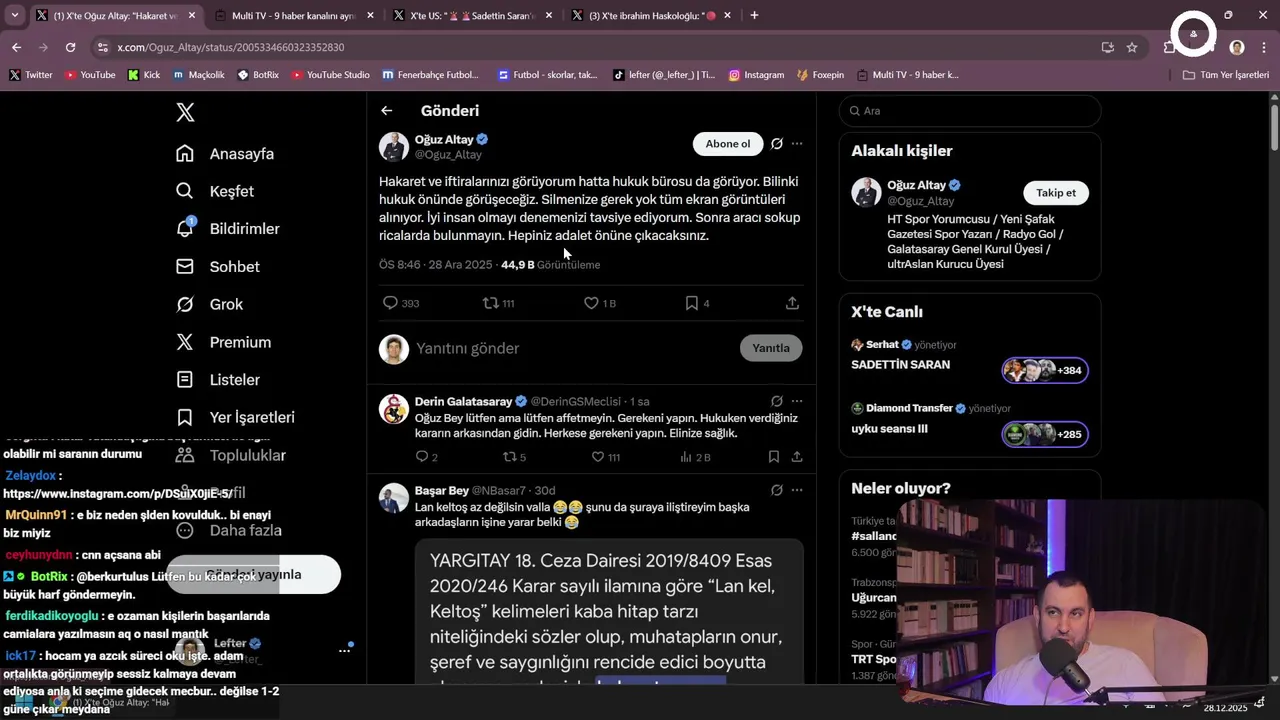Screen dimensions: 1280x720
Task: Go back with the Gönderi arrow
Action: coord(387,111)
